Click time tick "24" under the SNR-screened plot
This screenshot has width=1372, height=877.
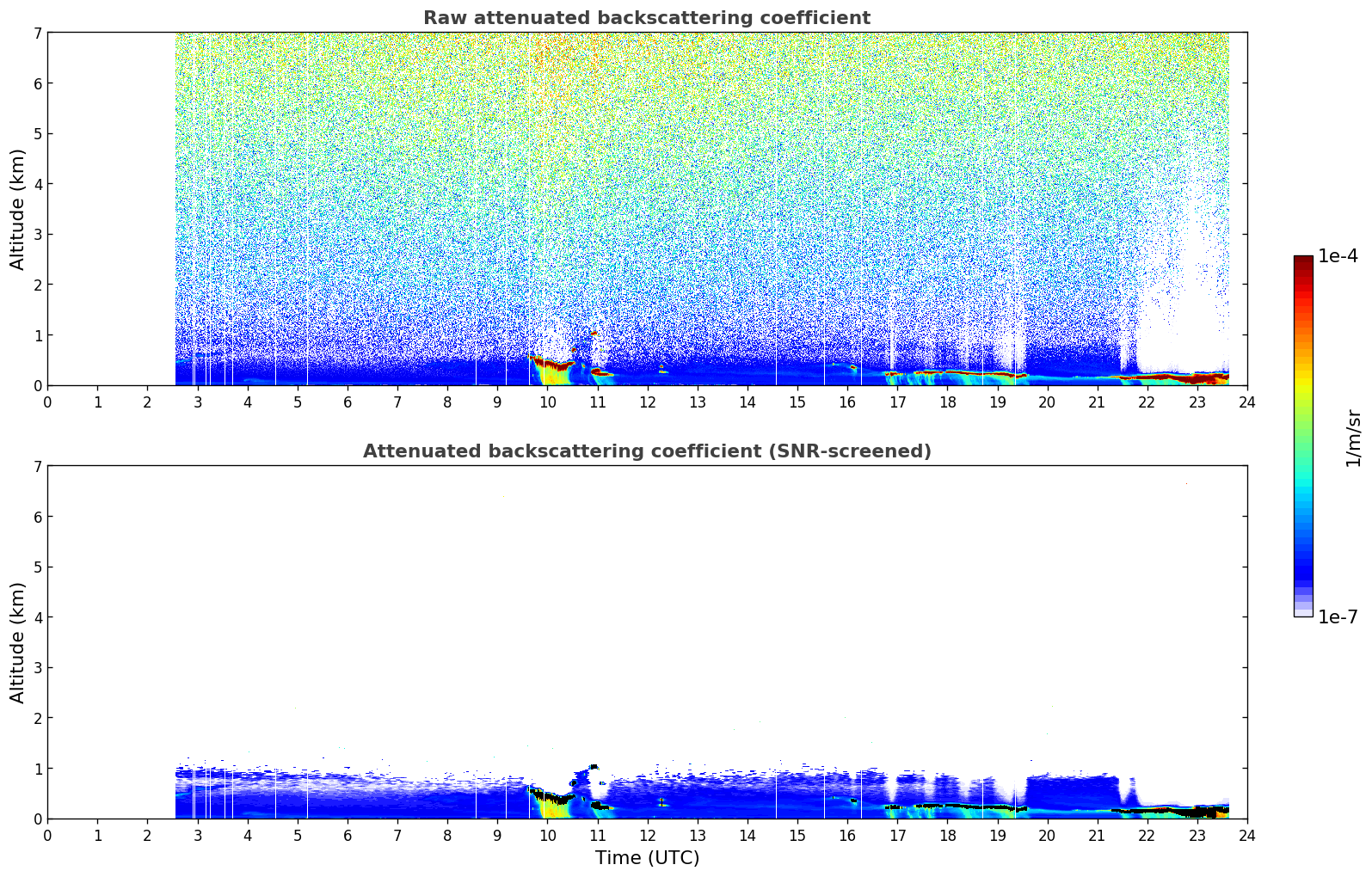pyautogui.click(x=1247, y=835)
